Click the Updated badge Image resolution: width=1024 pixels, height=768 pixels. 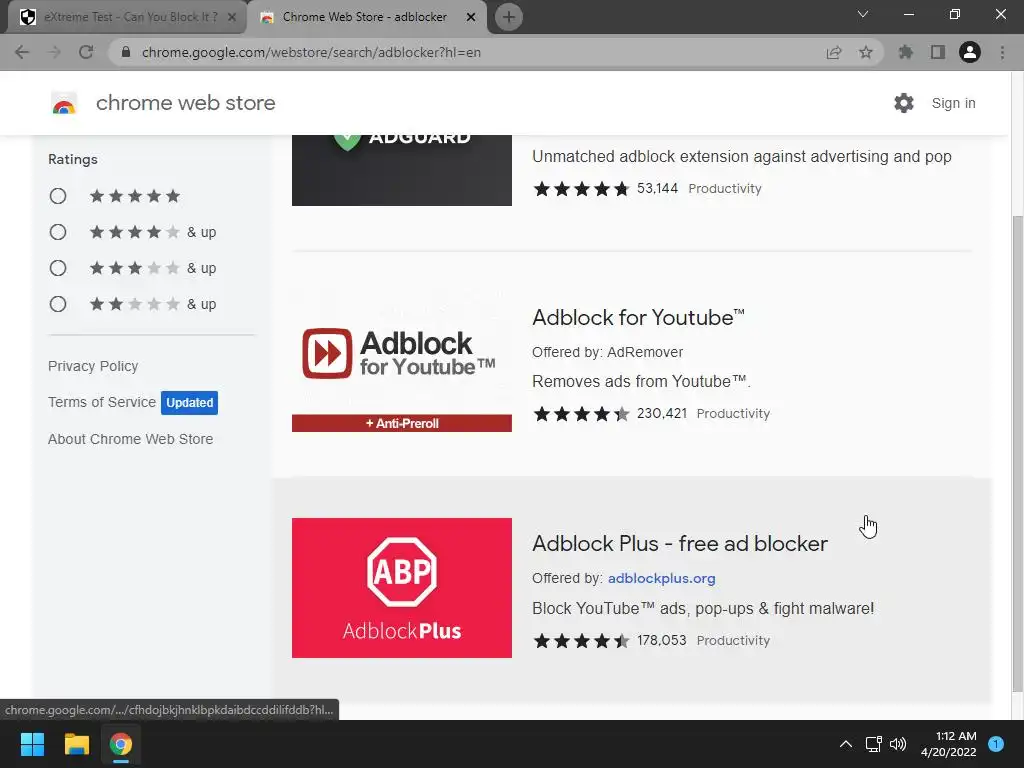click(189, 403)
